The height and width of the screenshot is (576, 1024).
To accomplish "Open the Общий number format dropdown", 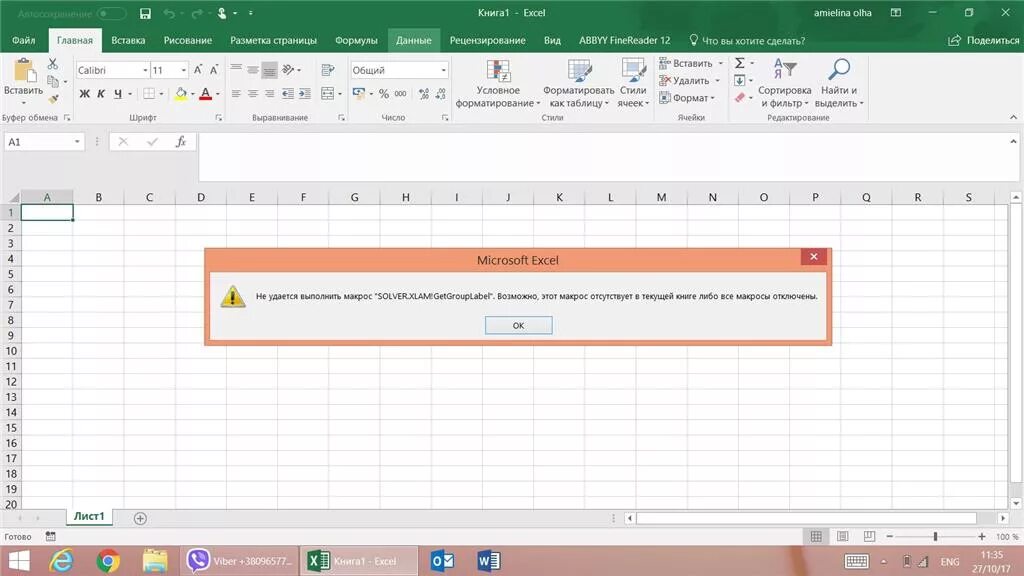I will pos(443,70).
